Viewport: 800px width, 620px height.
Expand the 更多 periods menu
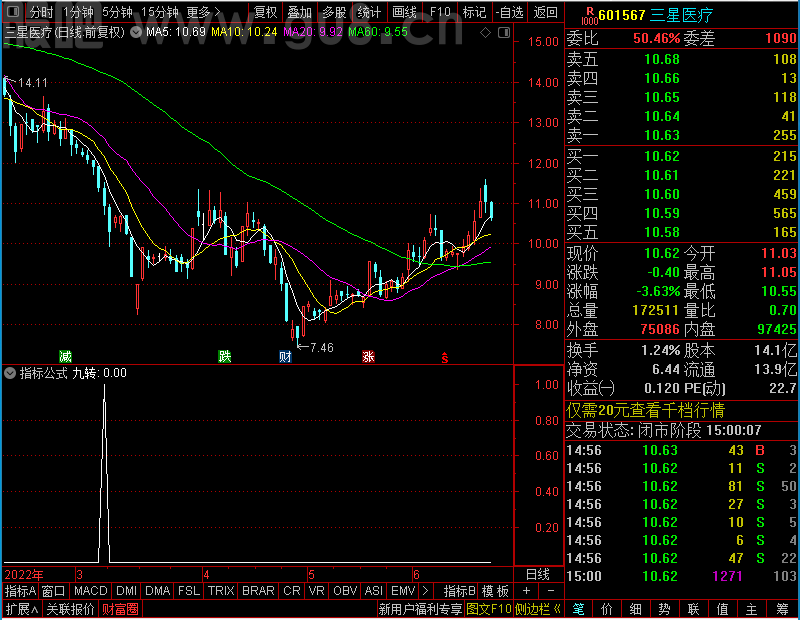point(203,12)
